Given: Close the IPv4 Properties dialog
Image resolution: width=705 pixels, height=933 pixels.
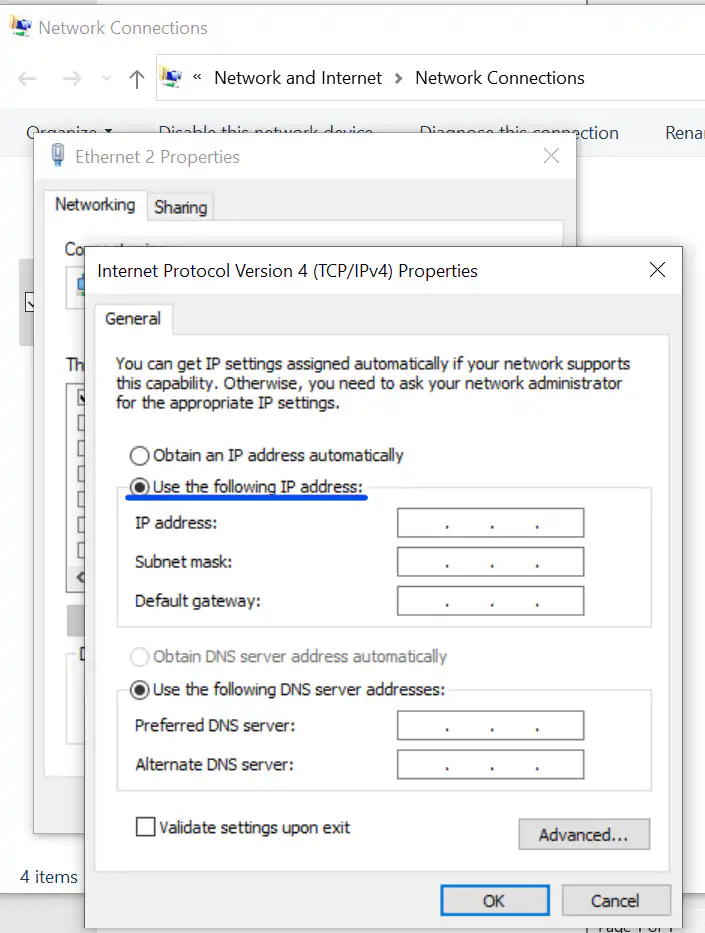Looking at the screenshot, I should 657,270.
